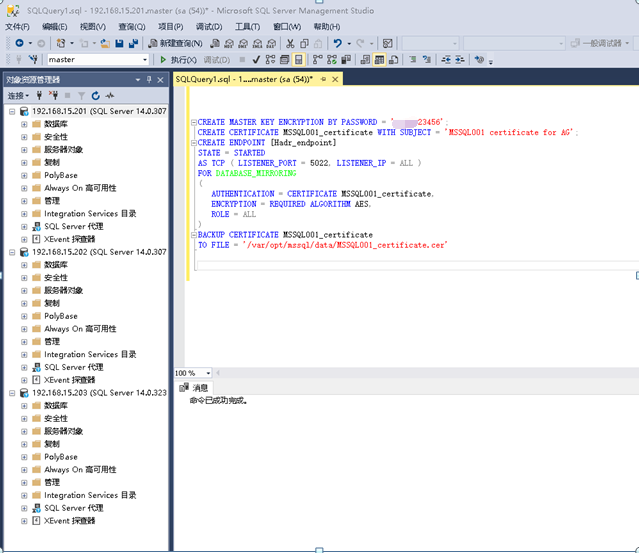Image resolution: width=639 pixels, height=553 pixels.
Task: Click the 命令已成功完成 message text
Action: pos(218,401)
